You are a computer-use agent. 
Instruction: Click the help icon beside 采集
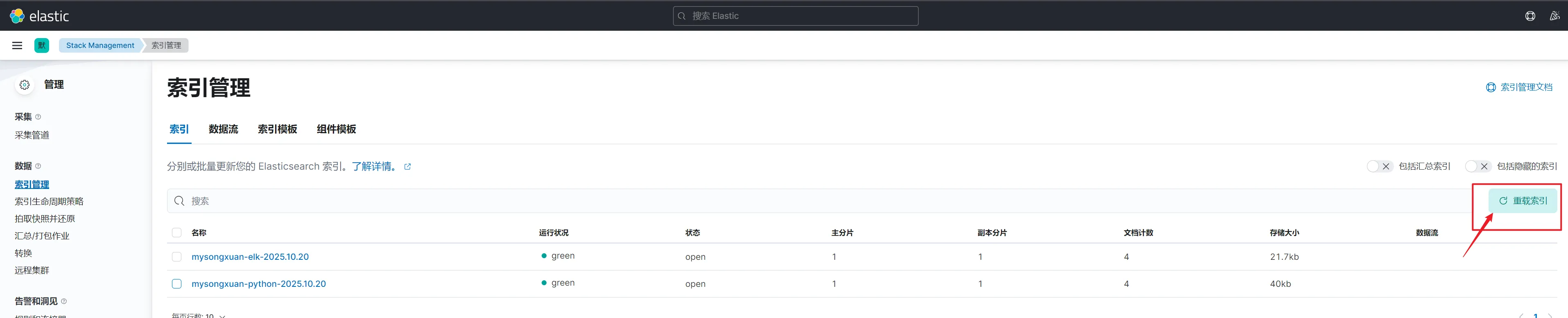coord(38,117)
